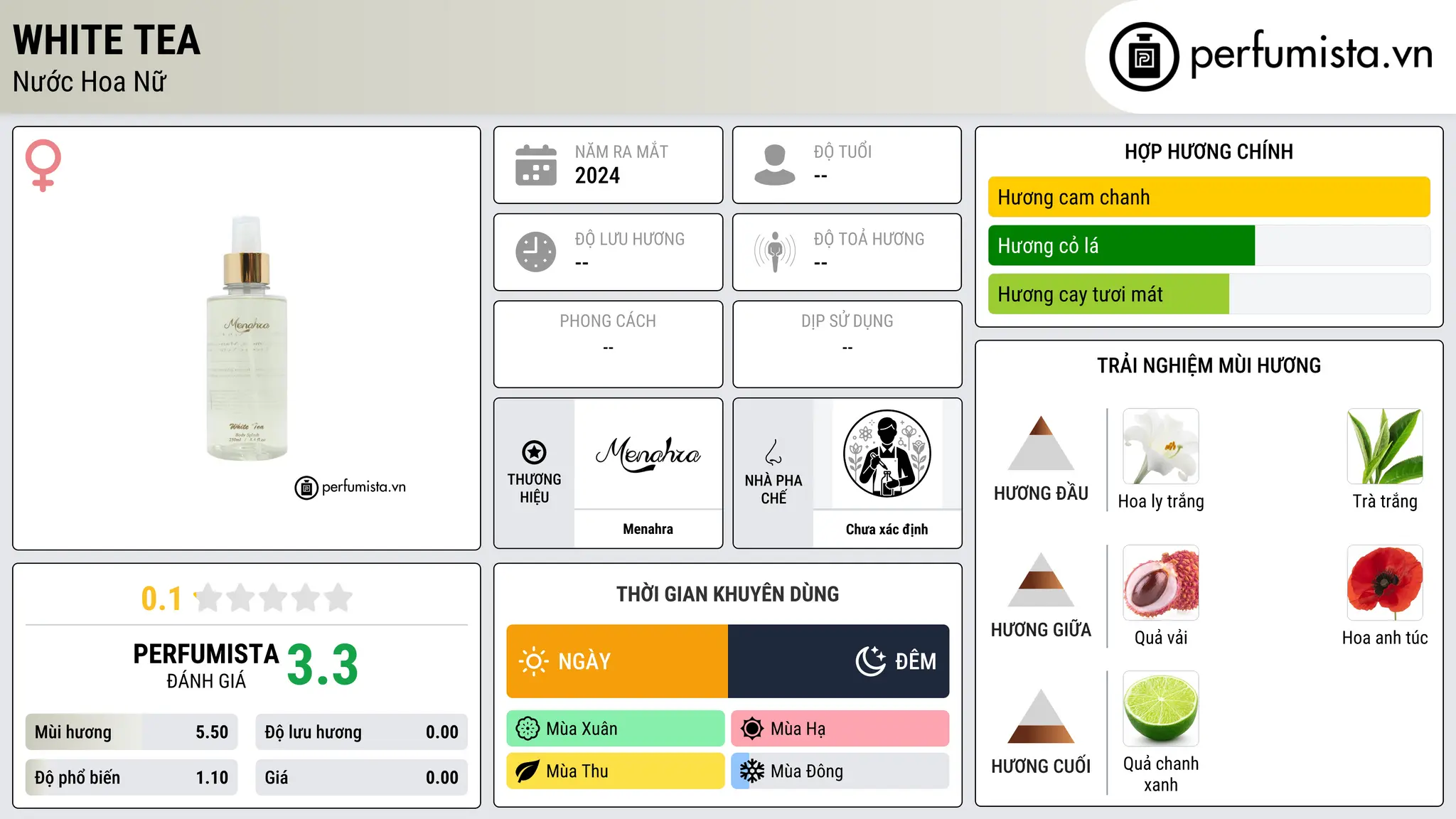This screenshot has width=1456, height=819.
Task: Open the Hoa anh túc note image
Action: [x=1385, y=583]
